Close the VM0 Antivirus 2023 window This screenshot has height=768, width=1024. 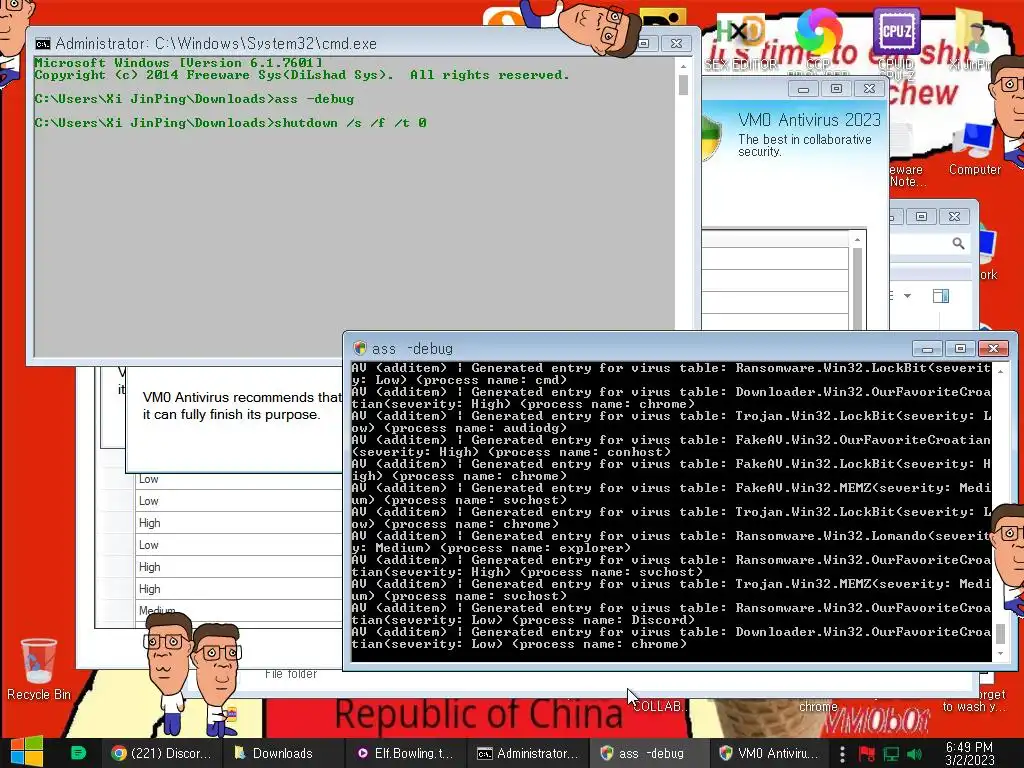(869, 89)
